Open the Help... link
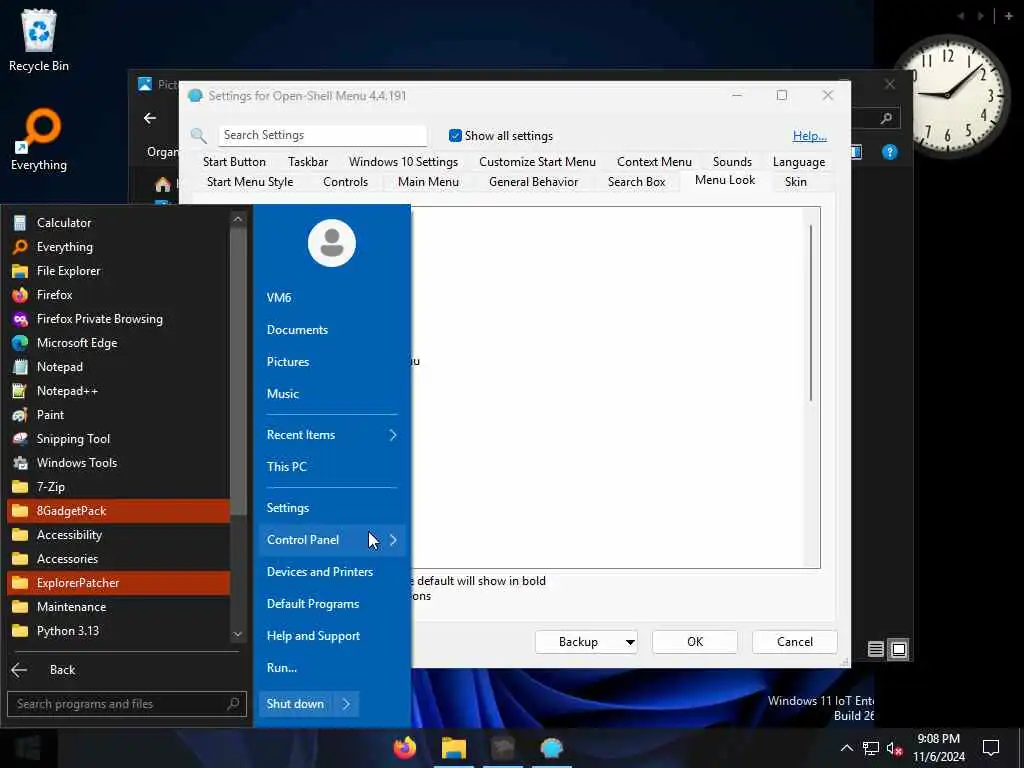1024x768 pixels. pos(810,136)
